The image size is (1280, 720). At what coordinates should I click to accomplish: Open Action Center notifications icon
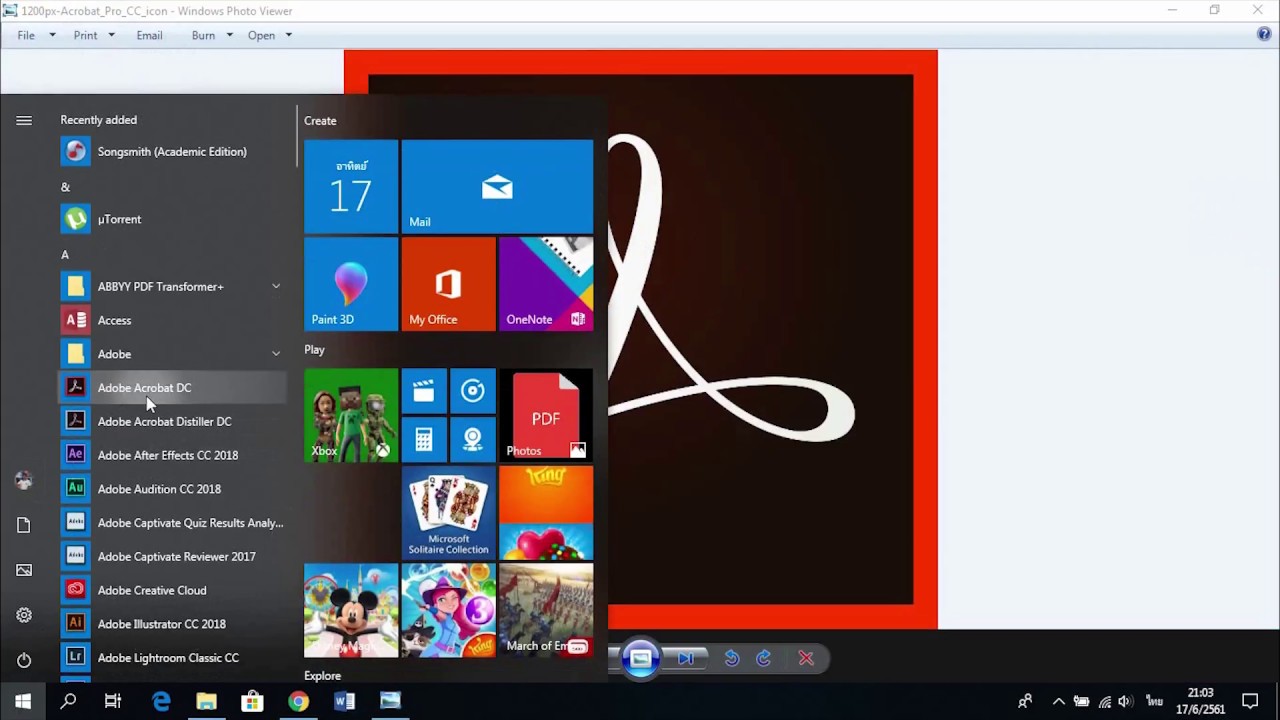click(1250, 701)
